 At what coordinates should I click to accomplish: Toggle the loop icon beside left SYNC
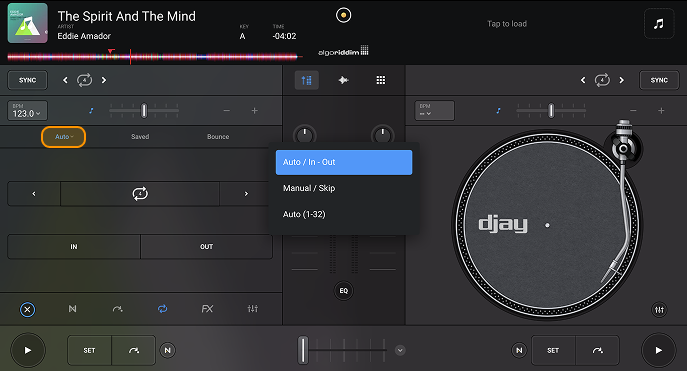pos(85,80)
